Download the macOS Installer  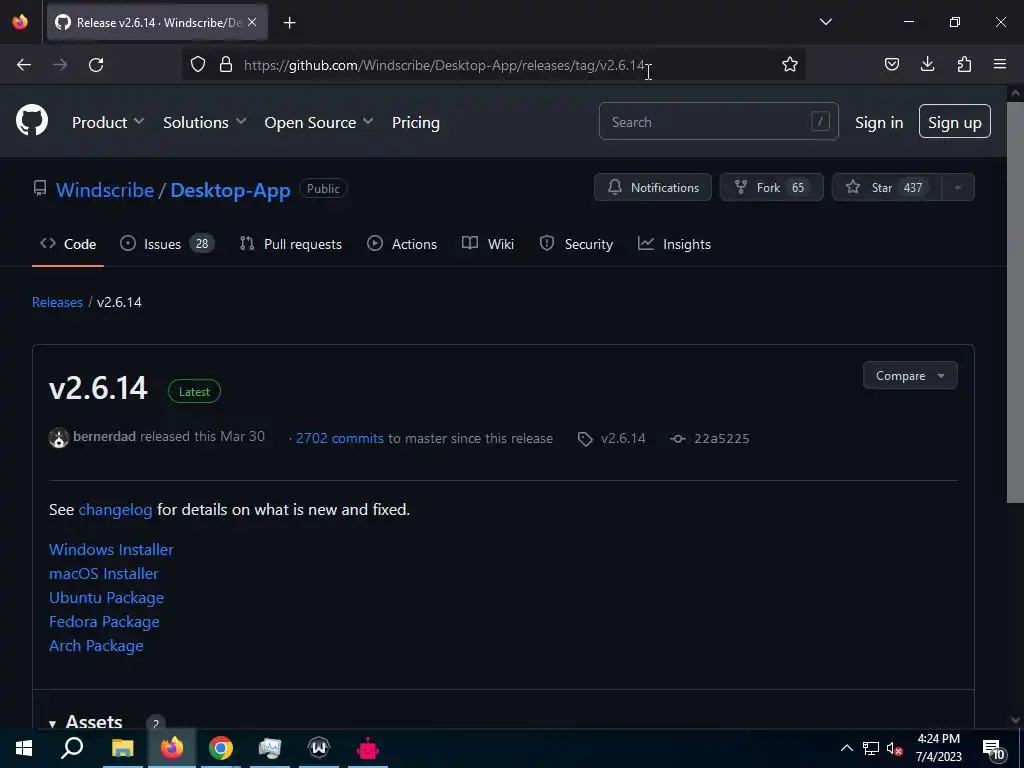coord(103,573)
